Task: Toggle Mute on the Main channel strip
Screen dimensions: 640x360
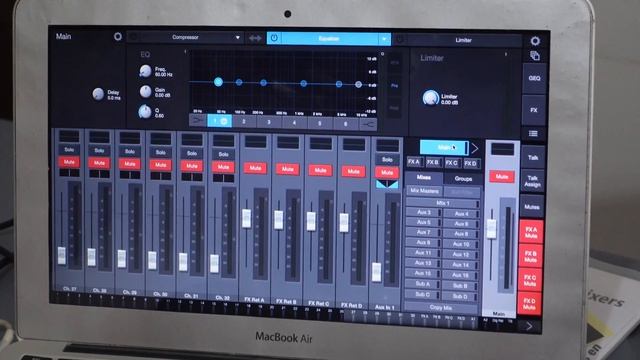Action: [x=502, y=177]
